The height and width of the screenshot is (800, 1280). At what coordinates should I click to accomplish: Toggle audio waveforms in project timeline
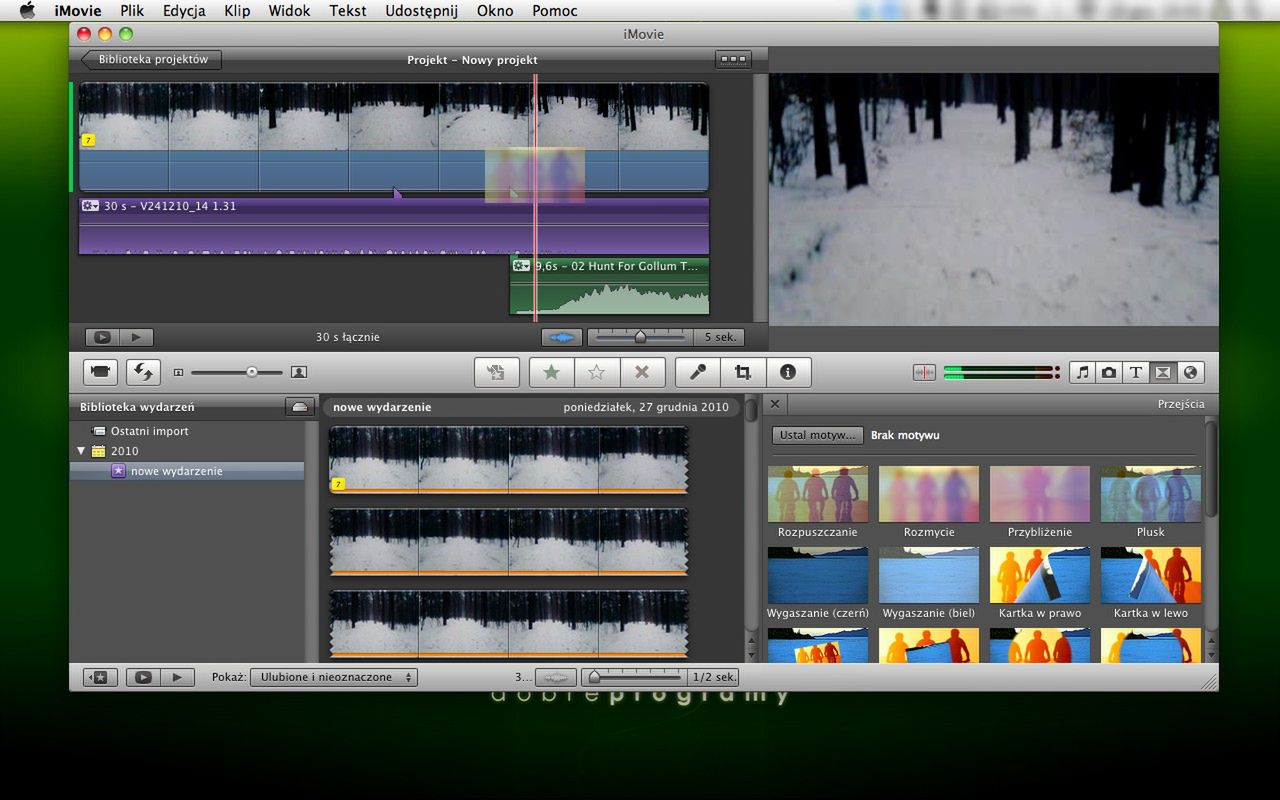point(561,338)
